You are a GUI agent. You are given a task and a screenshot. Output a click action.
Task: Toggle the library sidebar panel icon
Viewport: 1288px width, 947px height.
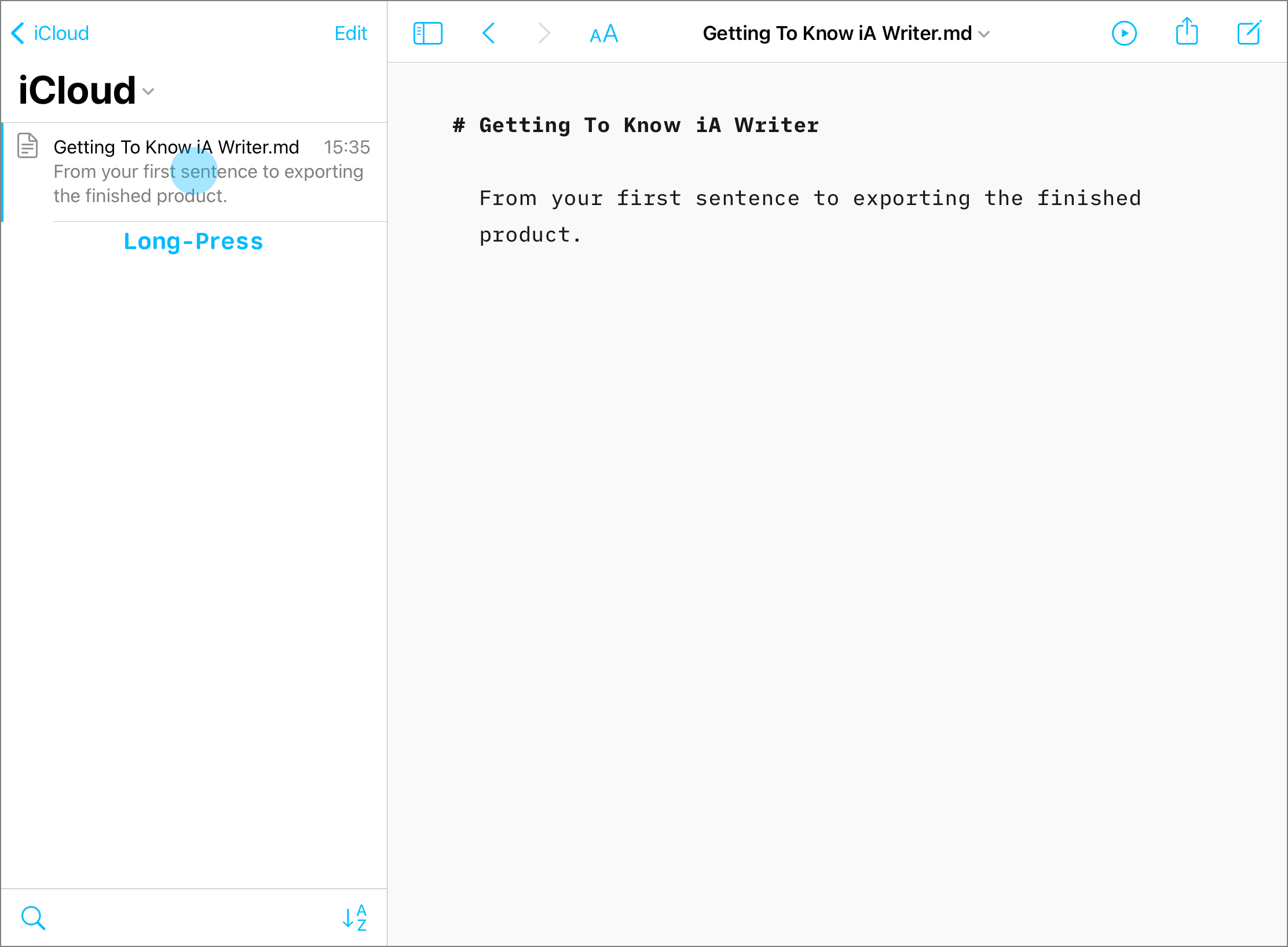428,34
